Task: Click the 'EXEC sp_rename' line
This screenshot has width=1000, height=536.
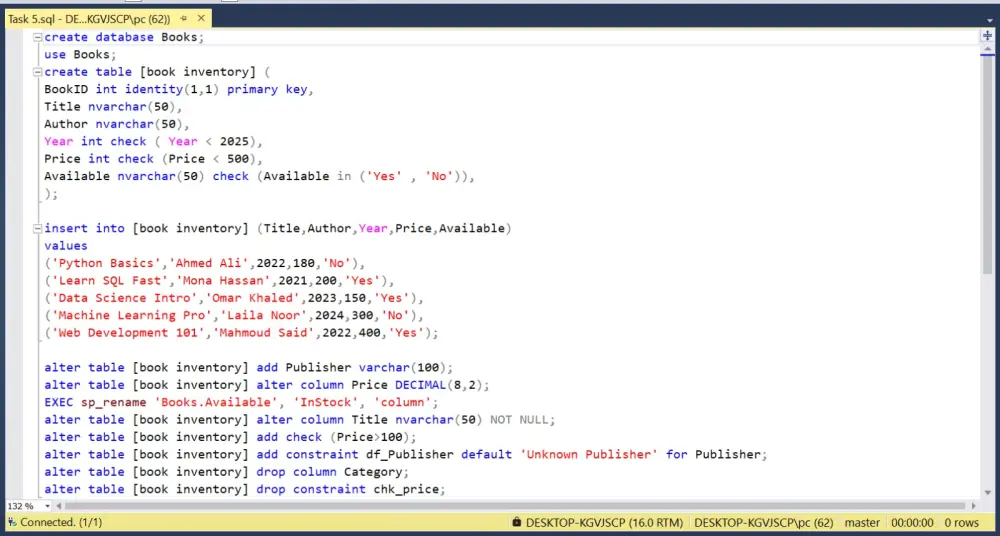Action: coord(241,402)
